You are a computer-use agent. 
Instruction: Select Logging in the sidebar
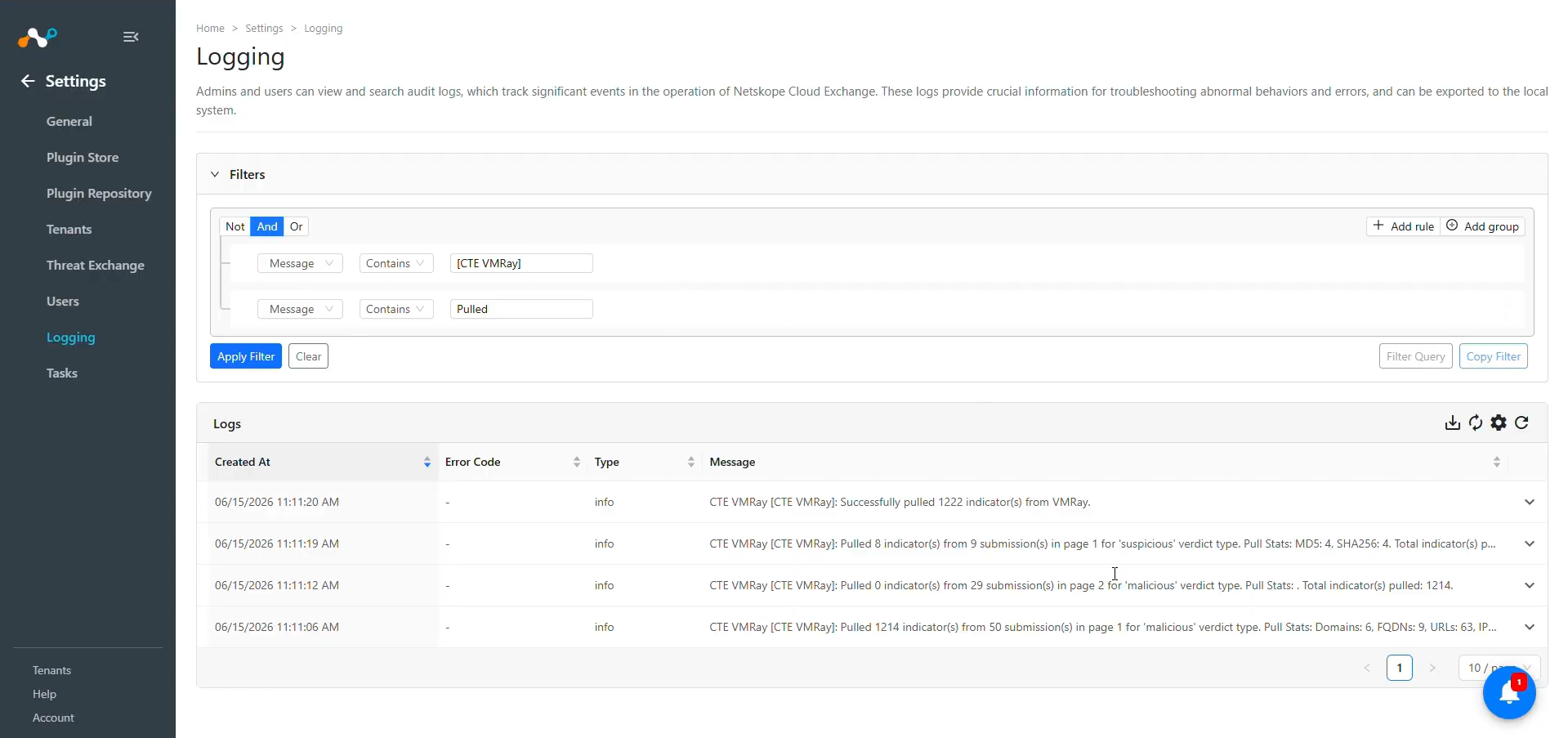click(x=71, y=337)
